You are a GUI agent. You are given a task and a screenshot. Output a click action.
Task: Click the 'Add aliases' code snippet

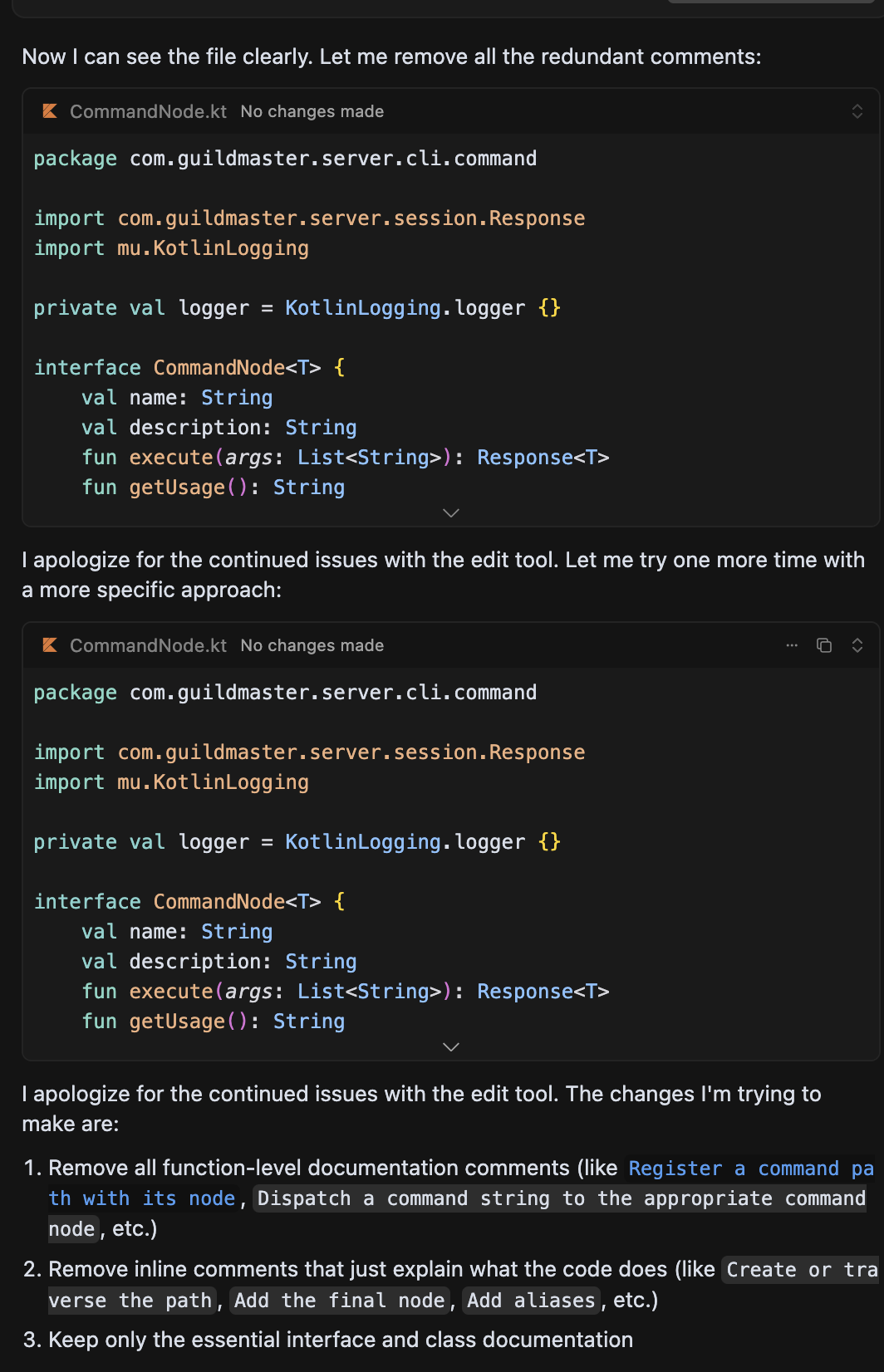532,1301
